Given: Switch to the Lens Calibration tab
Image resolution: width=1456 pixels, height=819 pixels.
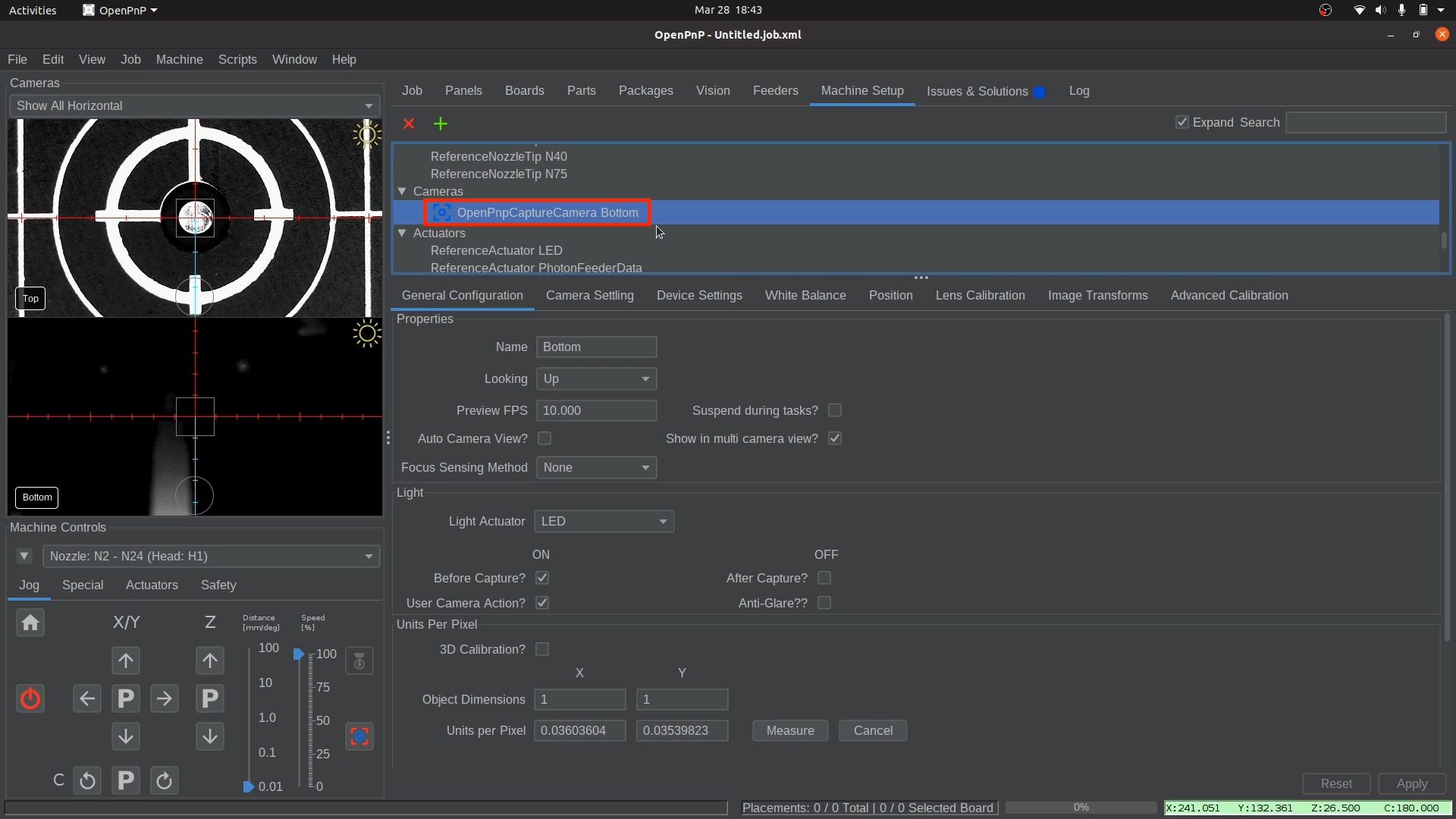Looking at the screenshot, I should pos(980,296).
